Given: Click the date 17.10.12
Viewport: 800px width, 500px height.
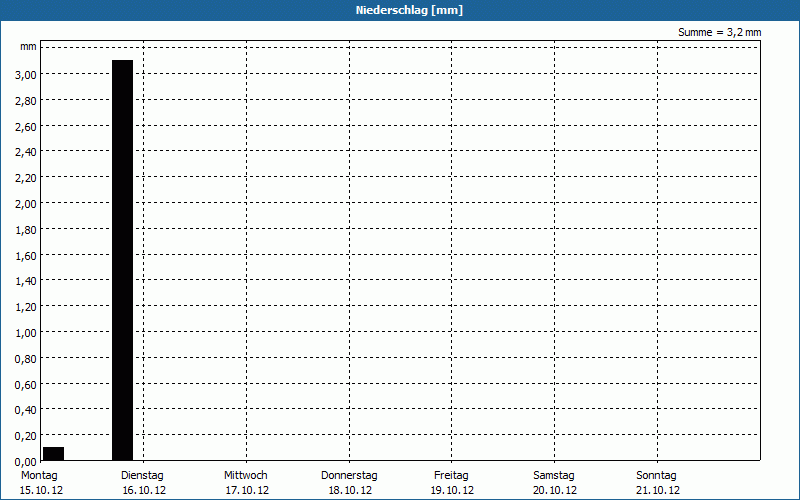Looking at the screenshot, I should pos(247,491).
